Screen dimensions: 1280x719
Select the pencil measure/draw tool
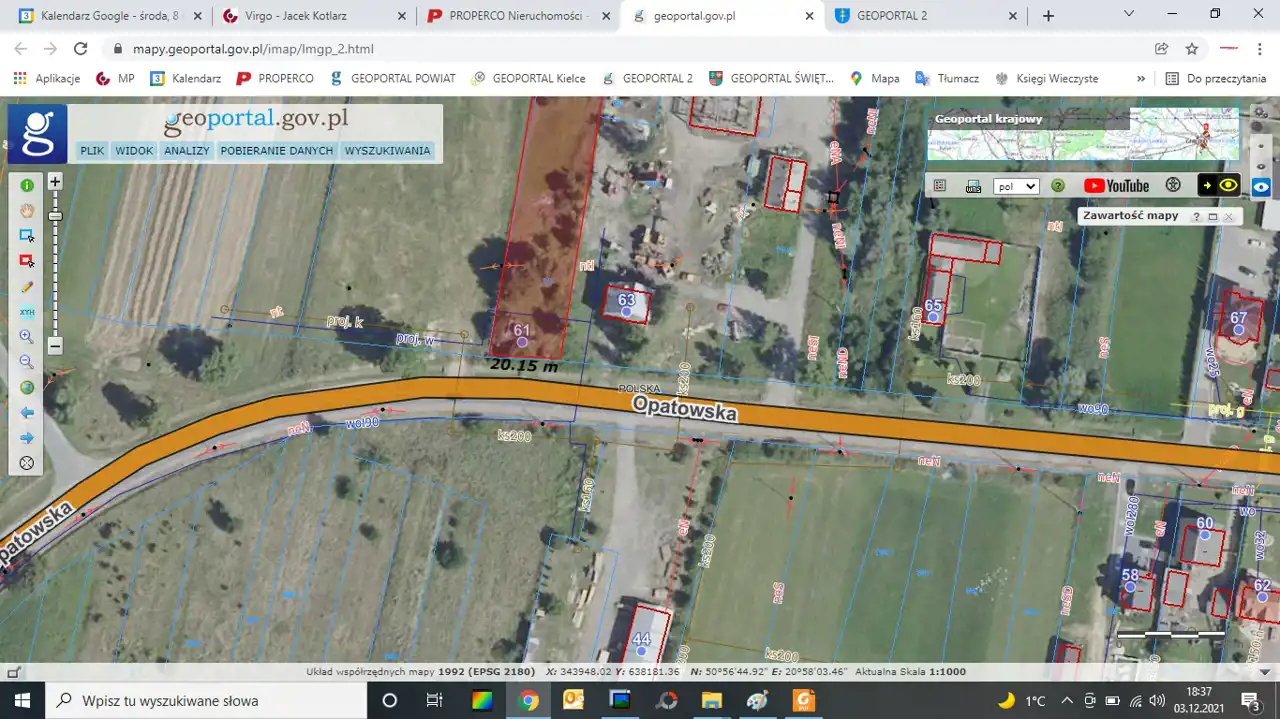(27, 286)
